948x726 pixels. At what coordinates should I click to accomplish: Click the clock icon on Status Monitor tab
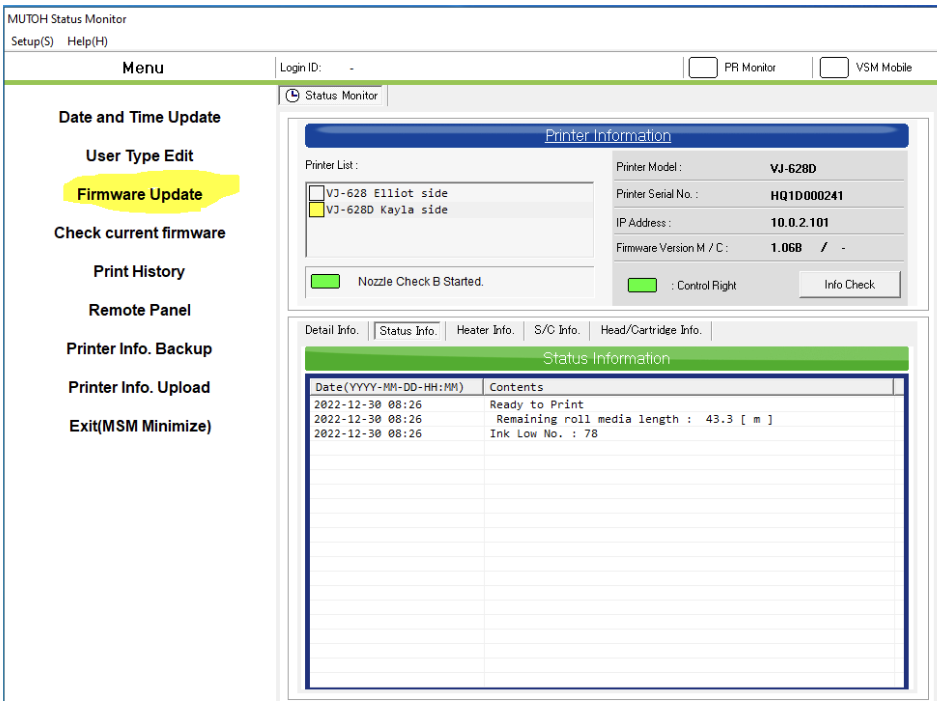point(292,96)
